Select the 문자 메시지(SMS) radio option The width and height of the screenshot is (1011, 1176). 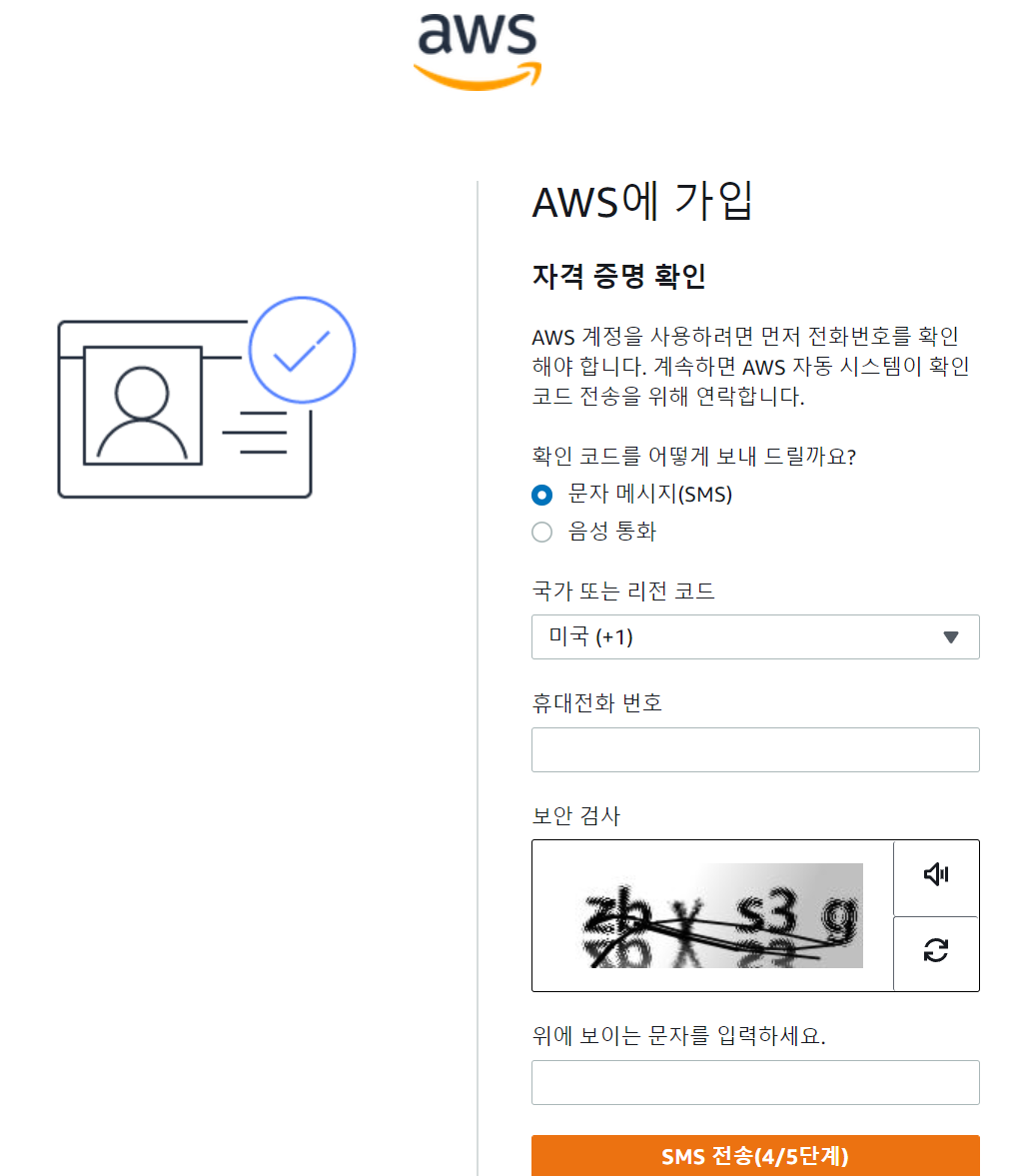541,495
